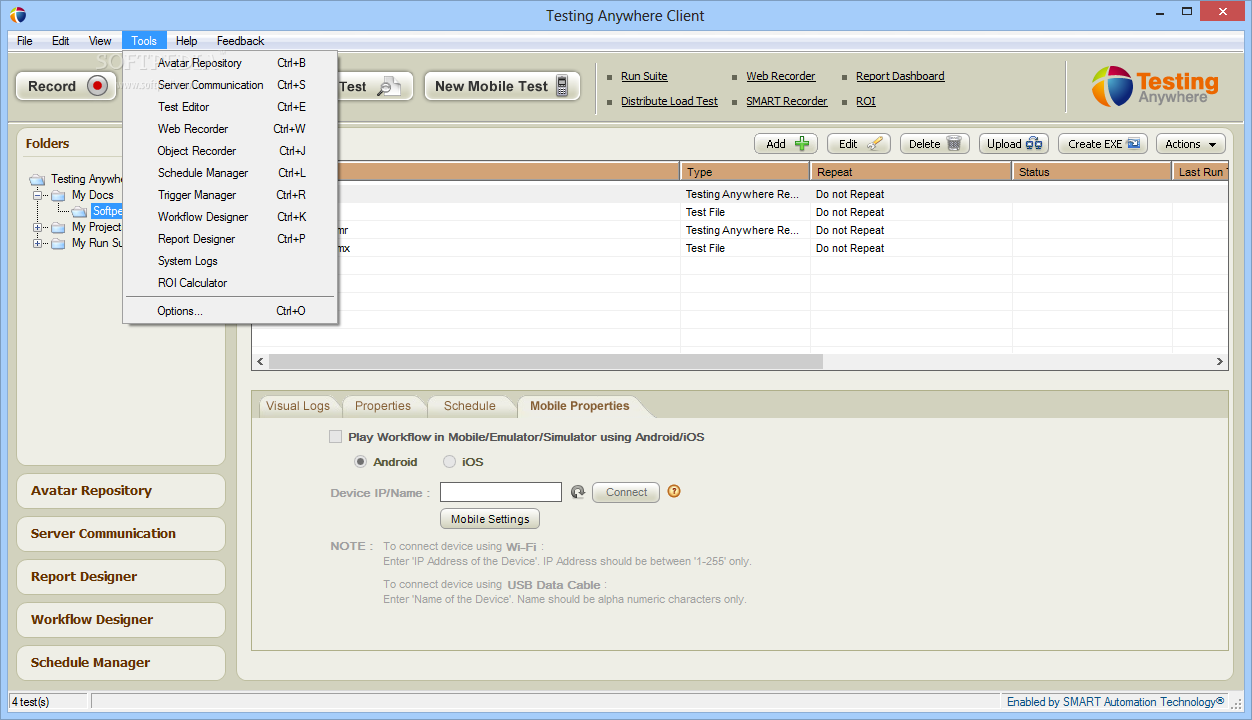Click scroll right arrow of test list
Viewport: 1252px width, 720px height.
click(x=1220, y=361)
